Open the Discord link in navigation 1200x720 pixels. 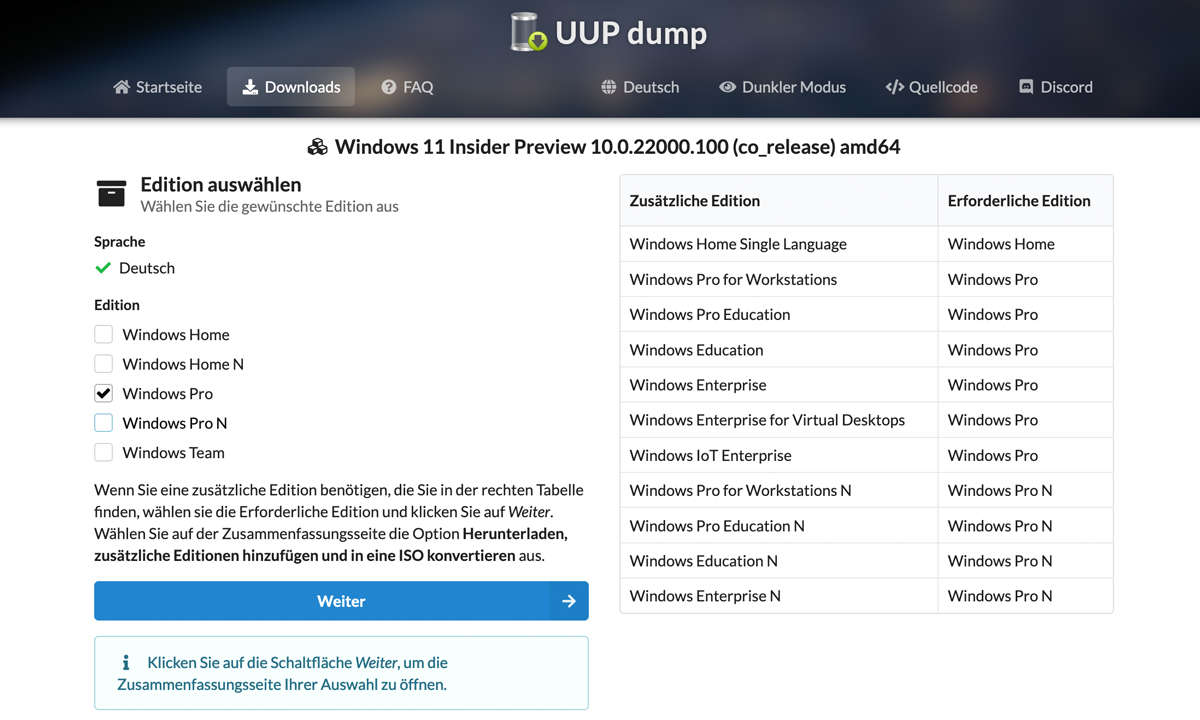[x=1055, y=87]
